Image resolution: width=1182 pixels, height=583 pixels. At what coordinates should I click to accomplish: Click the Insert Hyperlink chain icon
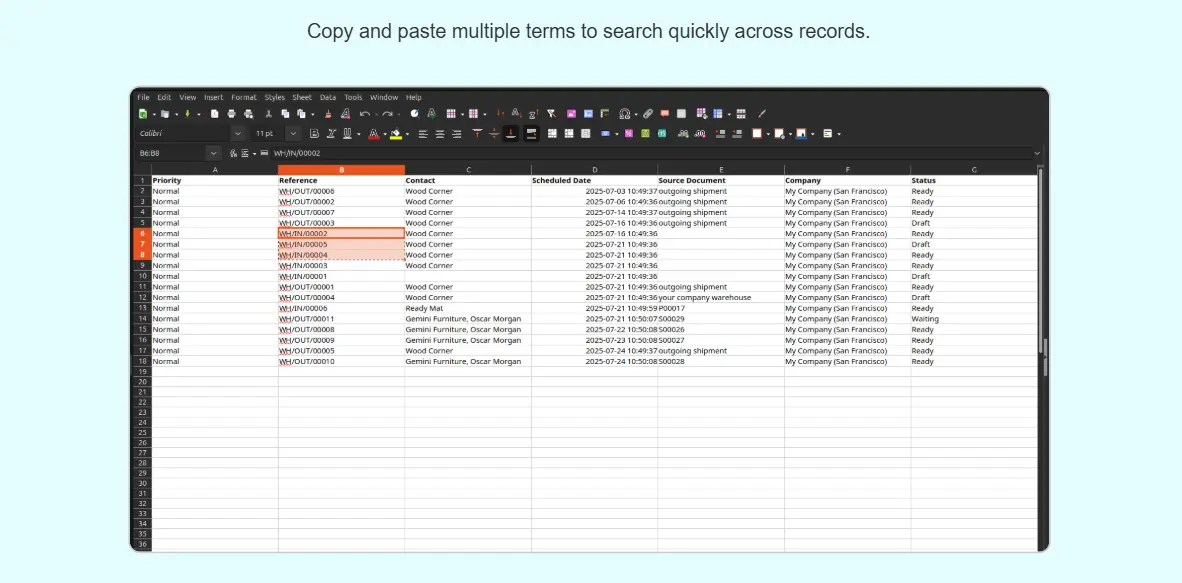tap(648, 114)
